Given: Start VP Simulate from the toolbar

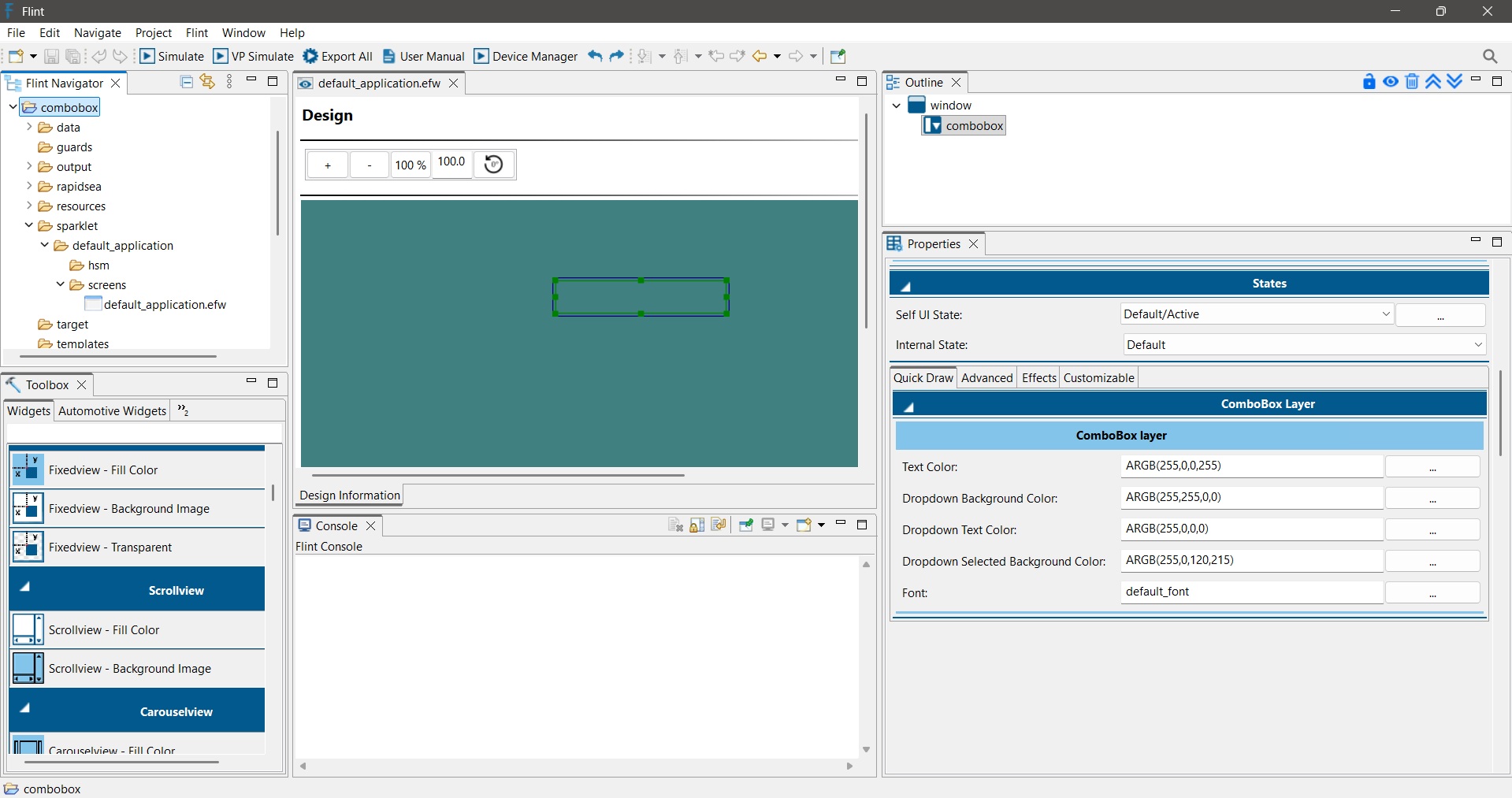Looking at the screenshot, I should 254,56.
